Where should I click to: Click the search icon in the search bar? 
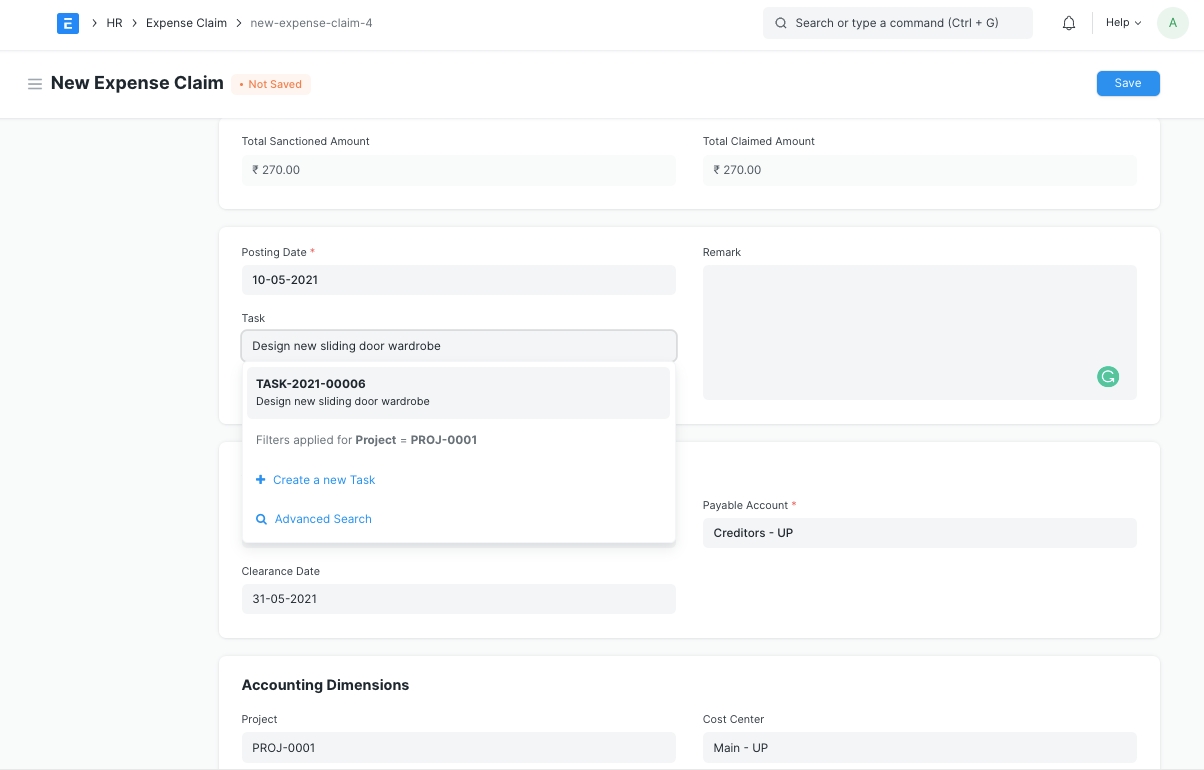[781, 23]
